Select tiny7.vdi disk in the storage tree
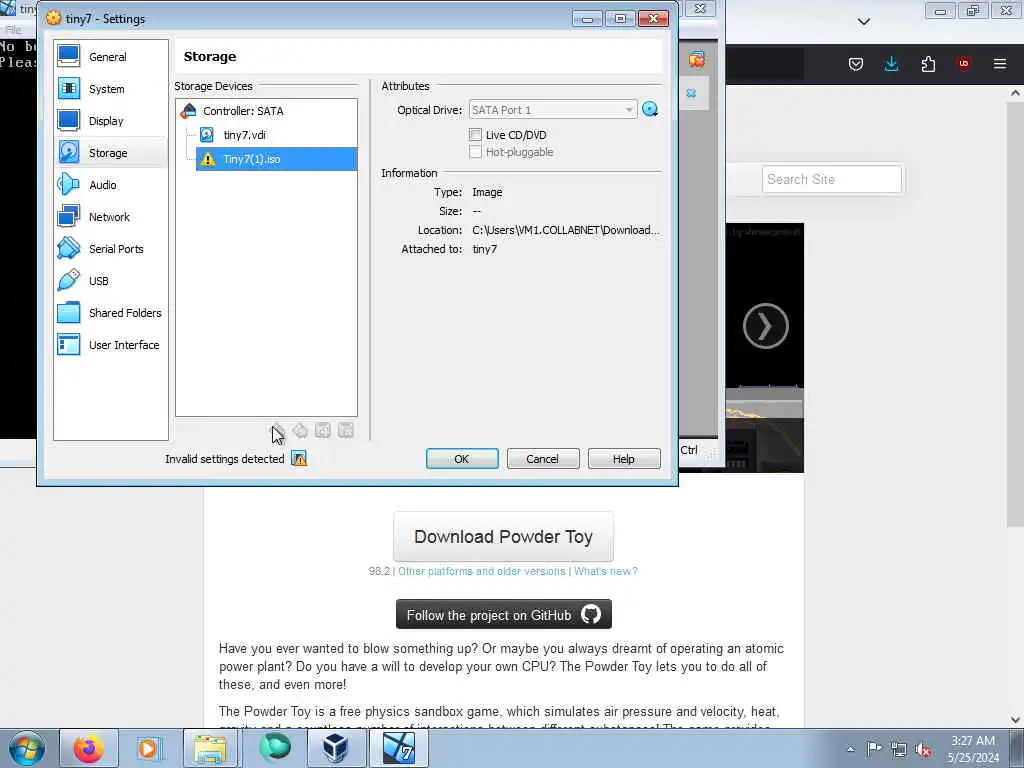The image size is (1024, 768). [x=276, y=135]
